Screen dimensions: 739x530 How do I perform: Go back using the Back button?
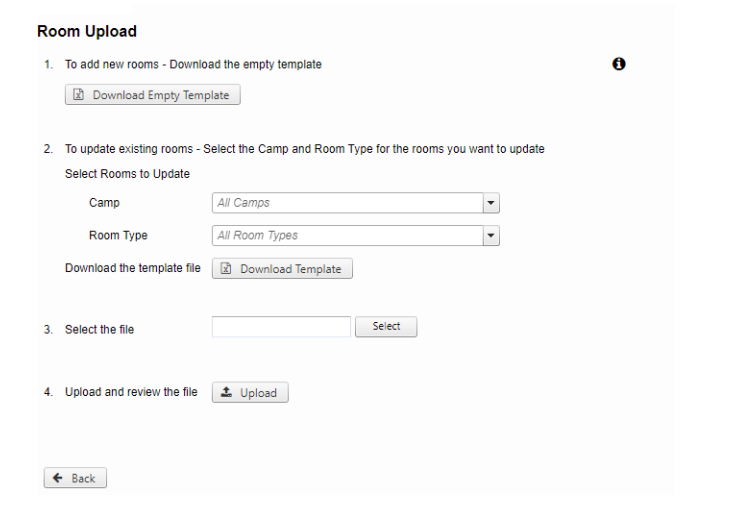tap(75, 478)
